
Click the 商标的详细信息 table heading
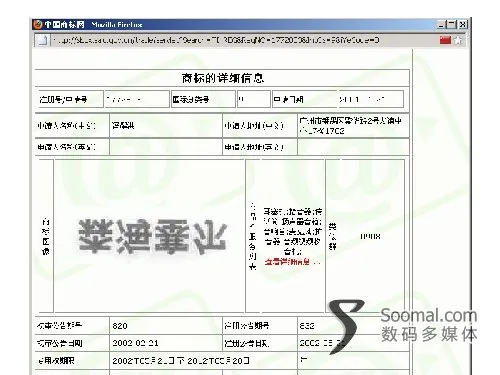(223, 78)
